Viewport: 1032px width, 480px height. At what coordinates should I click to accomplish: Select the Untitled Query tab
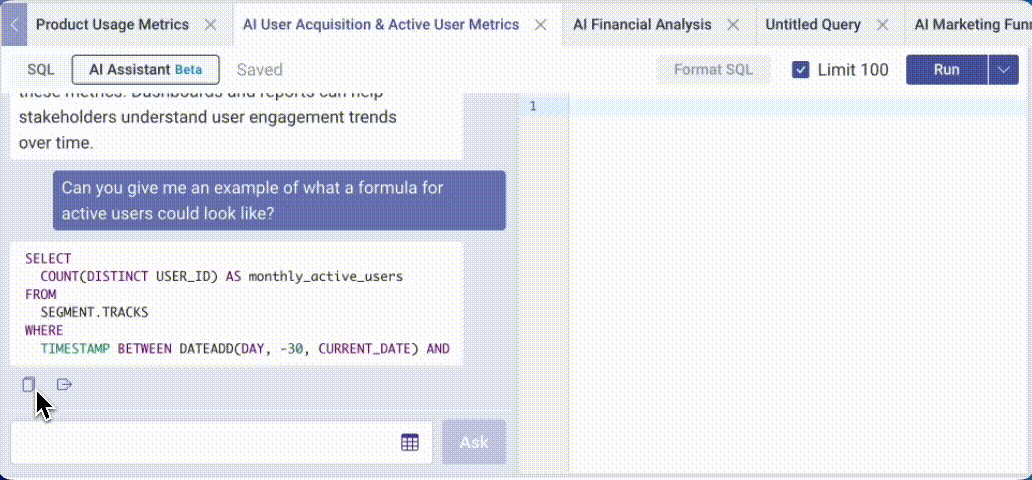(813, 24)
